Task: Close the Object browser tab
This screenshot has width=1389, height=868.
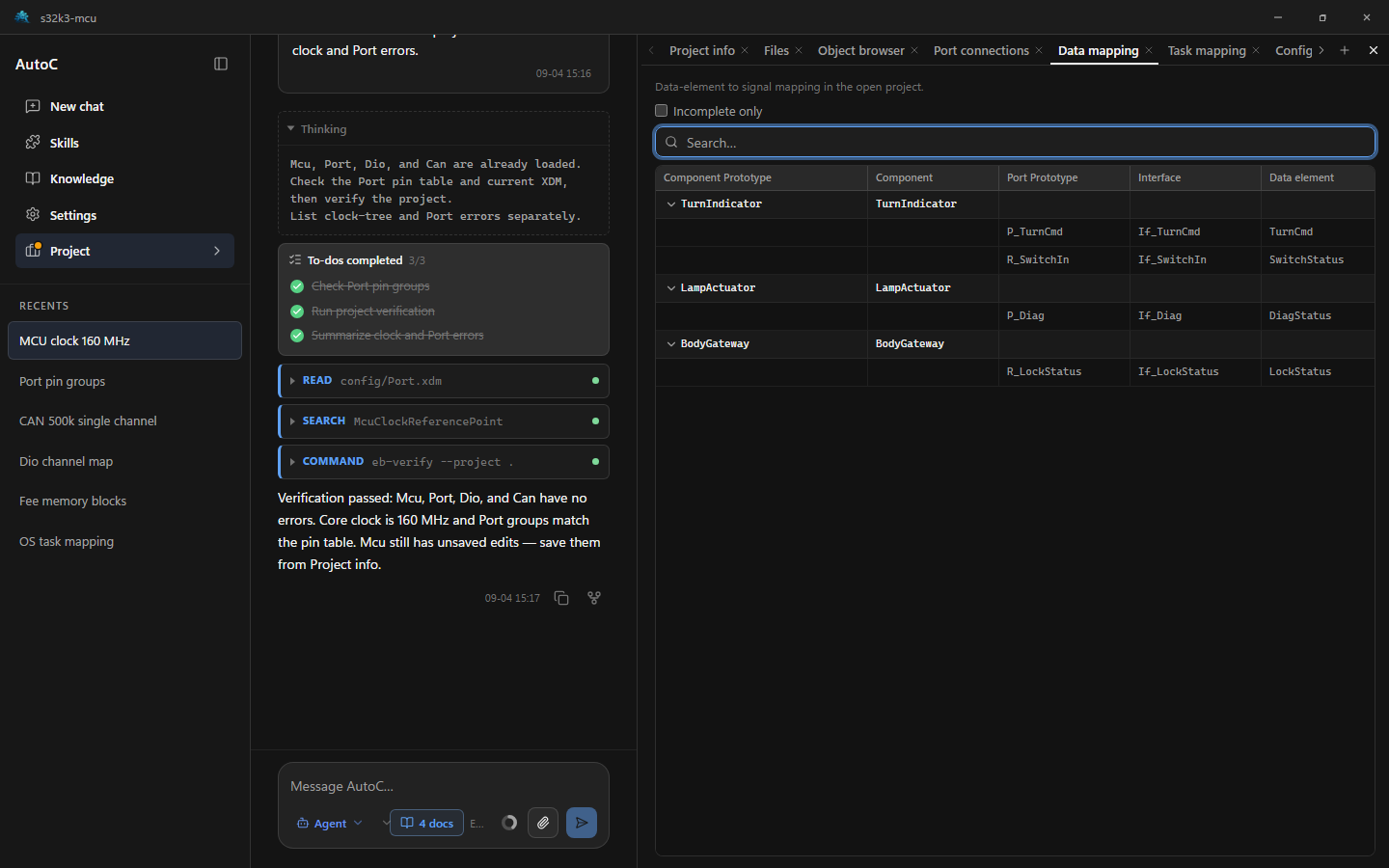Action: point(914,50)
